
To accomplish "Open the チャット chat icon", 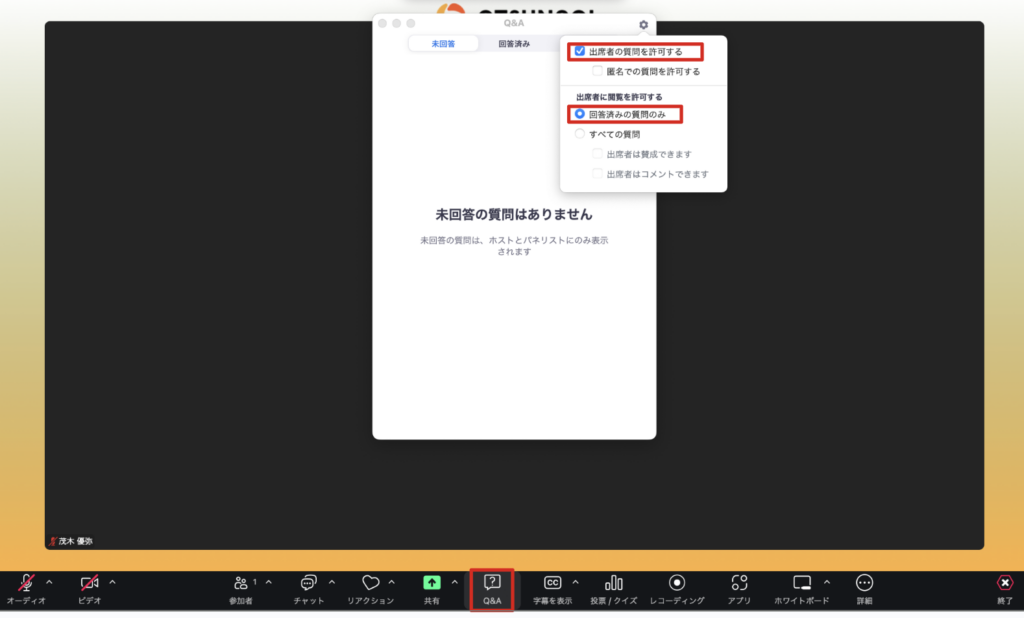I will click(309, 584).
